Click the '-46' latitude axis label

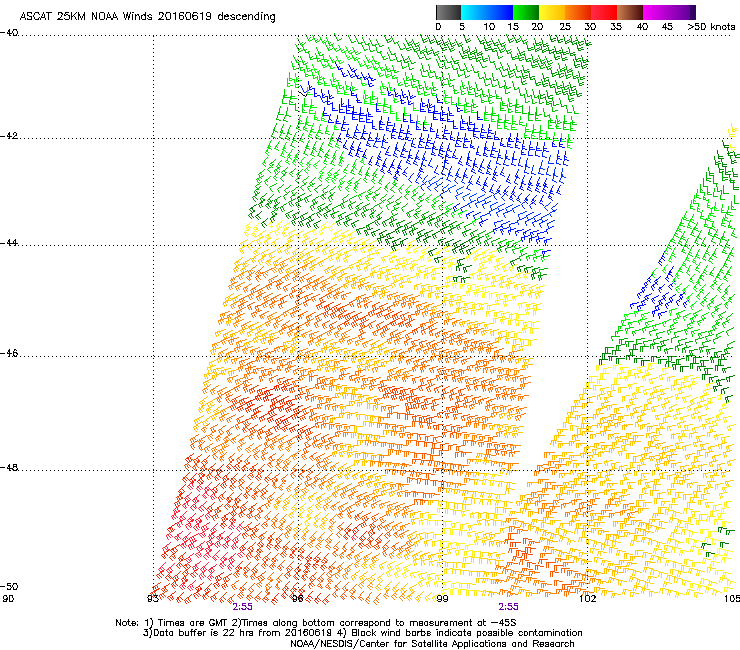click(x=9, y=353)
